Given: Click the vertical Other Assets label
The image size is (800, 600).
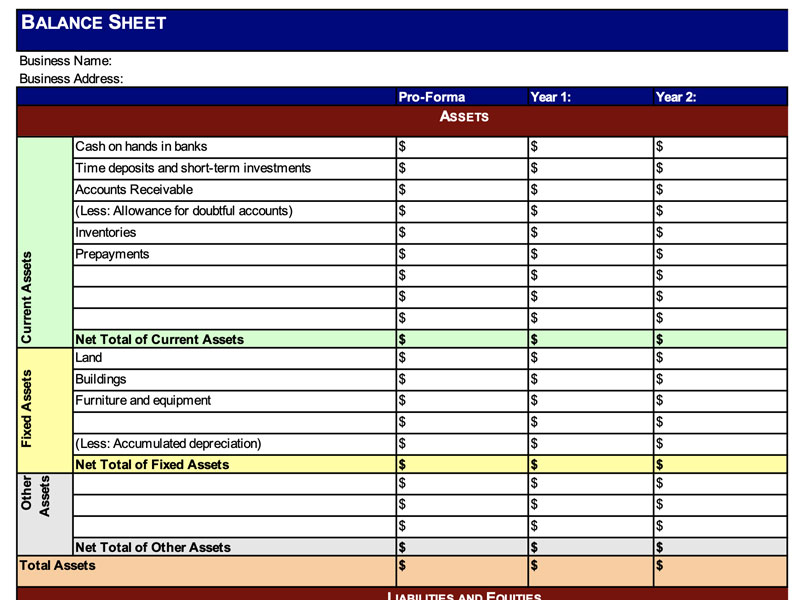Looking at the screenshot, I should [x=35, y=495].
